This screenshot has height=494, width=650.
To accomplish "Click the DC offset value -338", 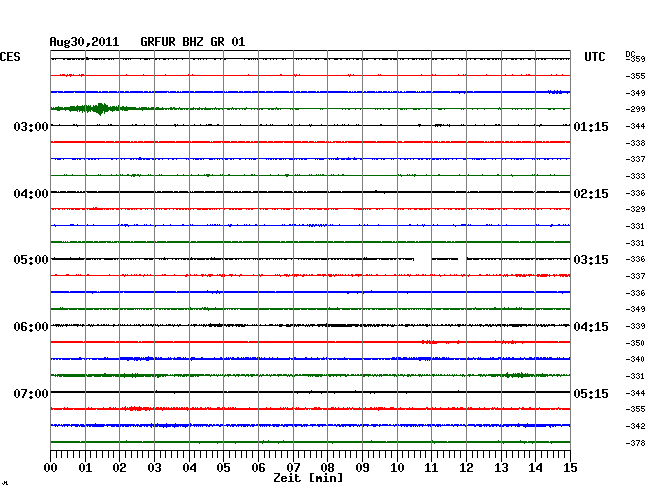I will point(635,143).
